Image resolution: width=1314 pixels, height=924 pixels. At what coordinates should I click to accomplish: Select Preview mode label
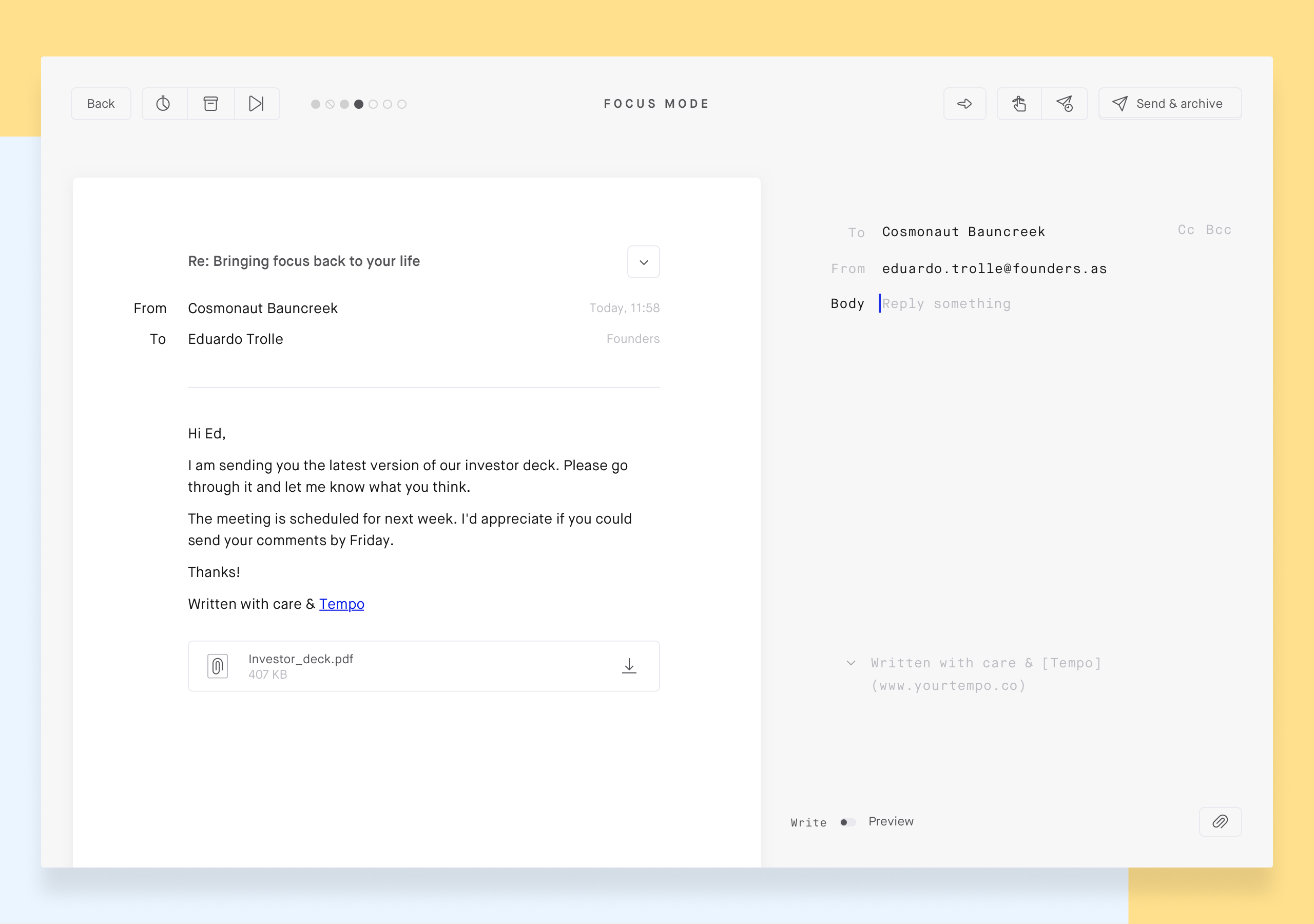(891, 821)
